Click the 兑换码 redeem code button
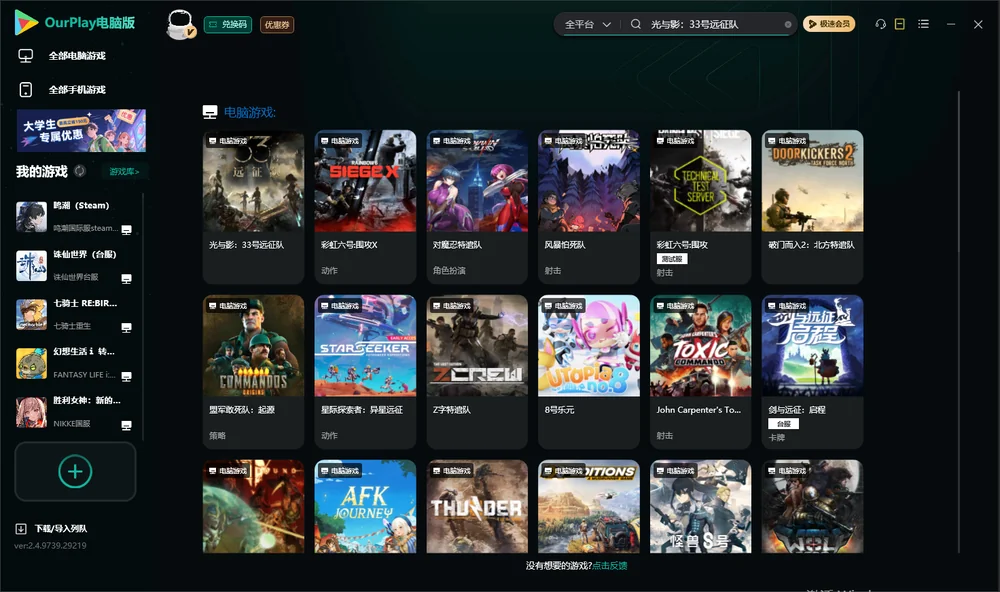The width and height of the screenshot is (1000, 592). (x=228, y=25)
